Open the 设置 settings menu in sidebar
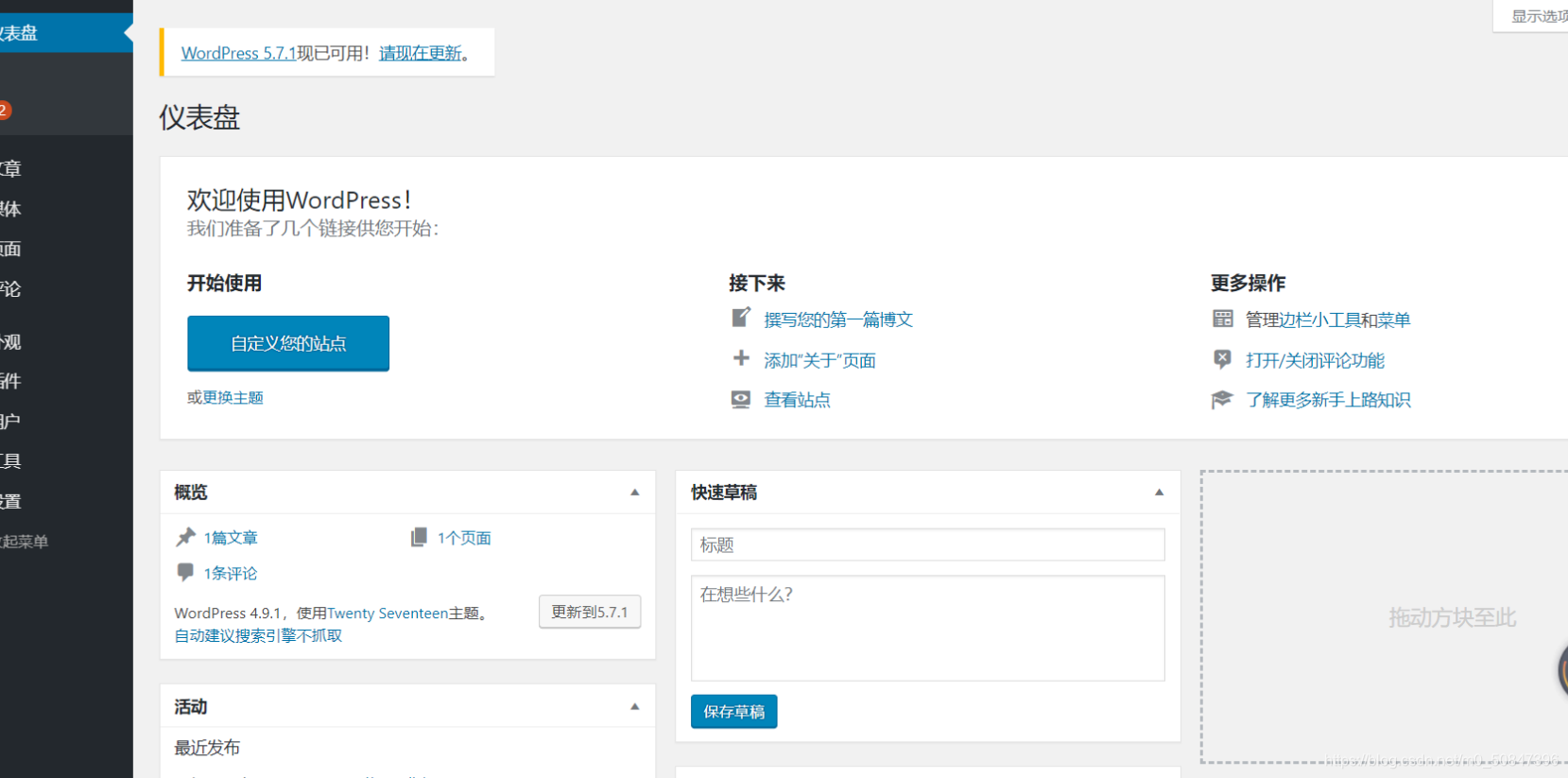 pyautogui.click(x=66, y=501)
